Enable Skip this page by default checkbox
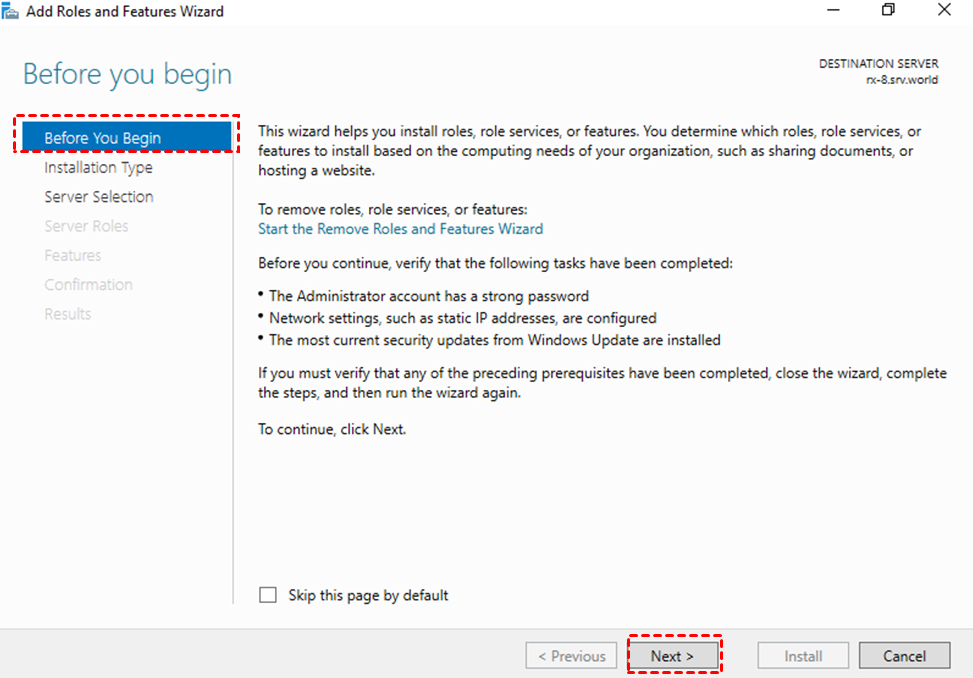Image resolution: width=973 pixels, height=678 pixels. pyautogui.click(x=268, y=595)
